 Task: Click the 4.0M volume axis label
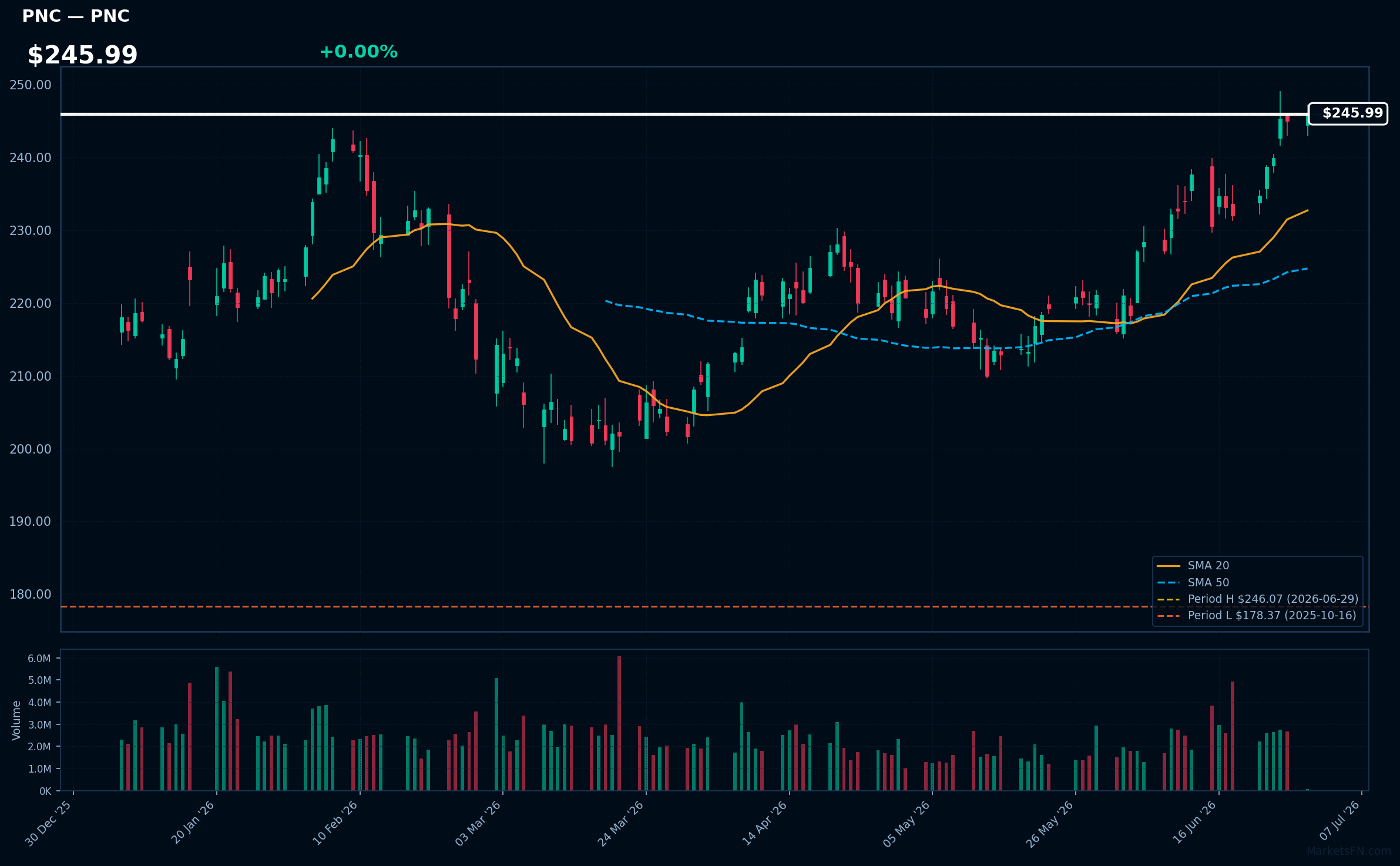coord(39,703)
